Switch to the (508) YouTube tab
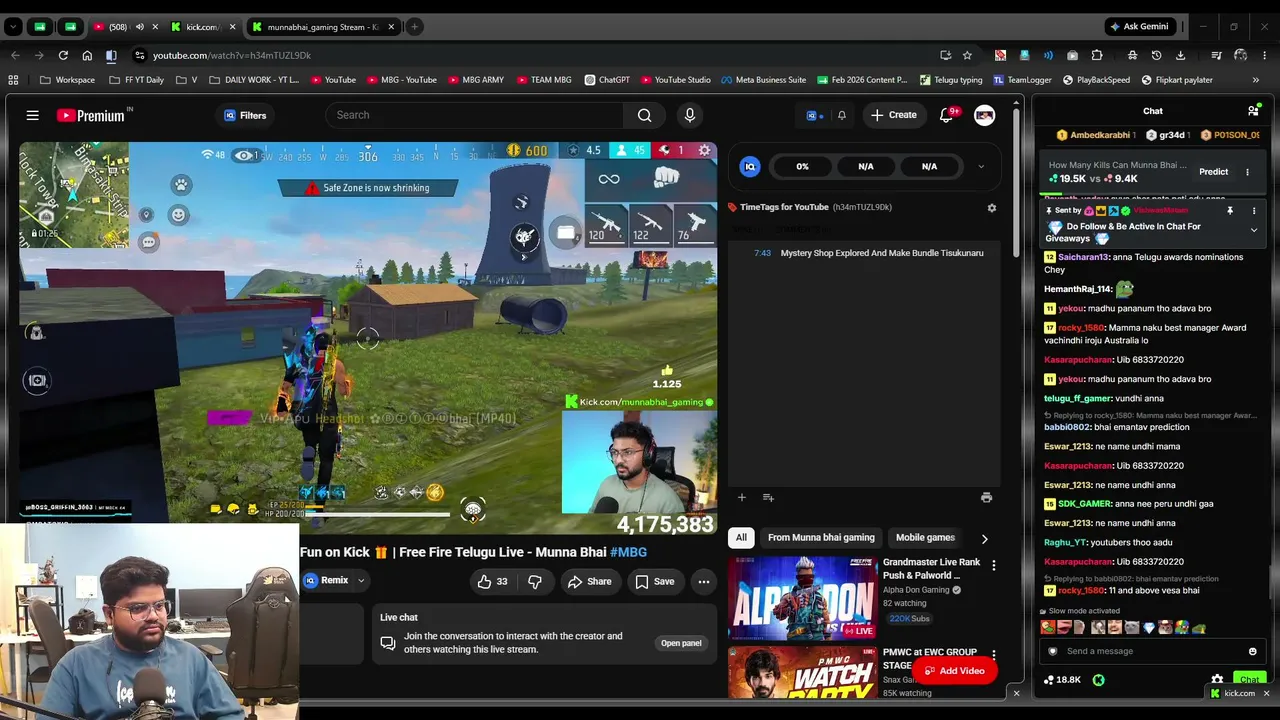The image size is (1280, 720). coord(124,27)
